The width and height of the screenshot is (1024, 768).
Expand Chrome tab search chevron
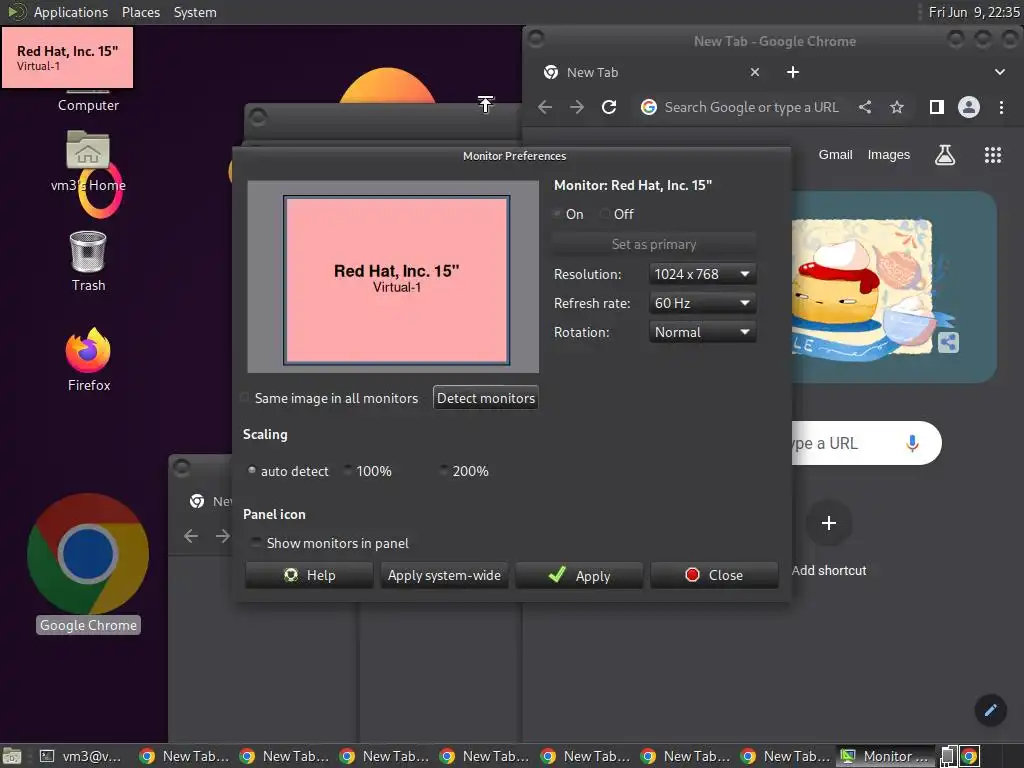click(x=999, y=72)
